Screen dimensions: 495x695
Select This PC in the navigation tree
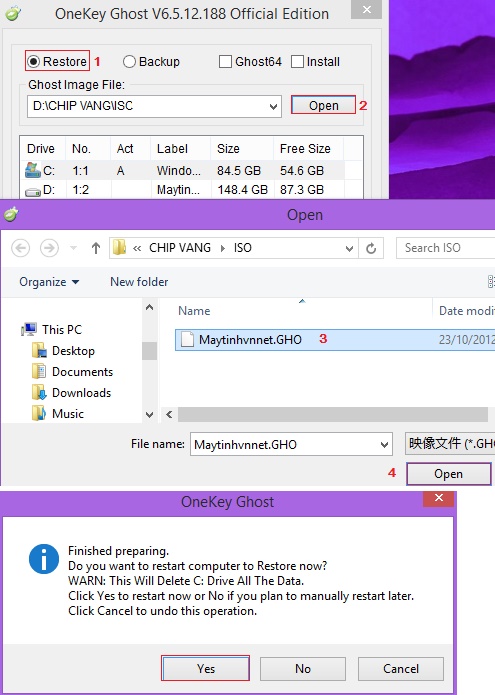click(x=52, y=329)
